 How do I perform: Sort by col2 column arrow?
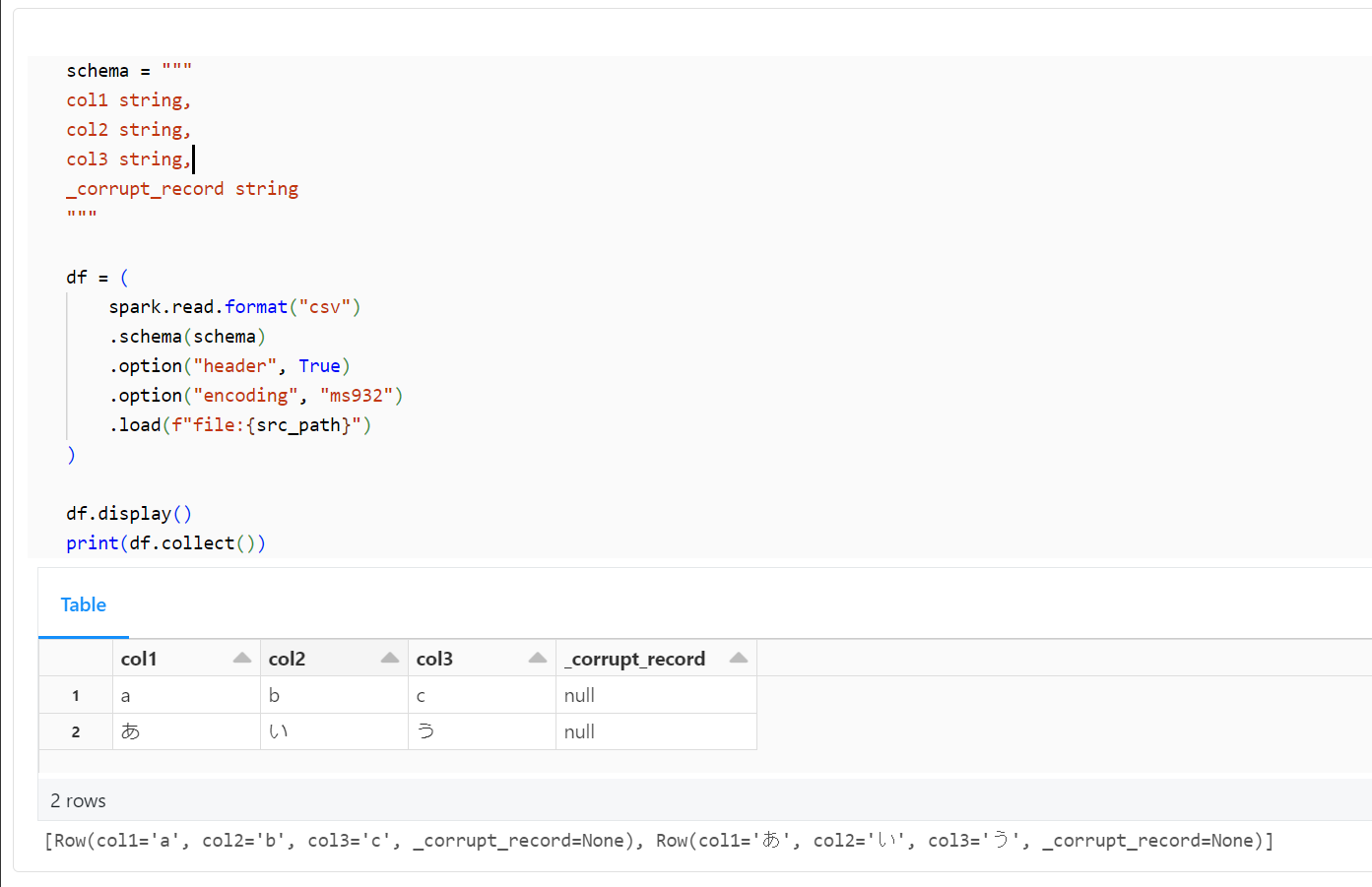pyautogui.click(x=390, y=658)
